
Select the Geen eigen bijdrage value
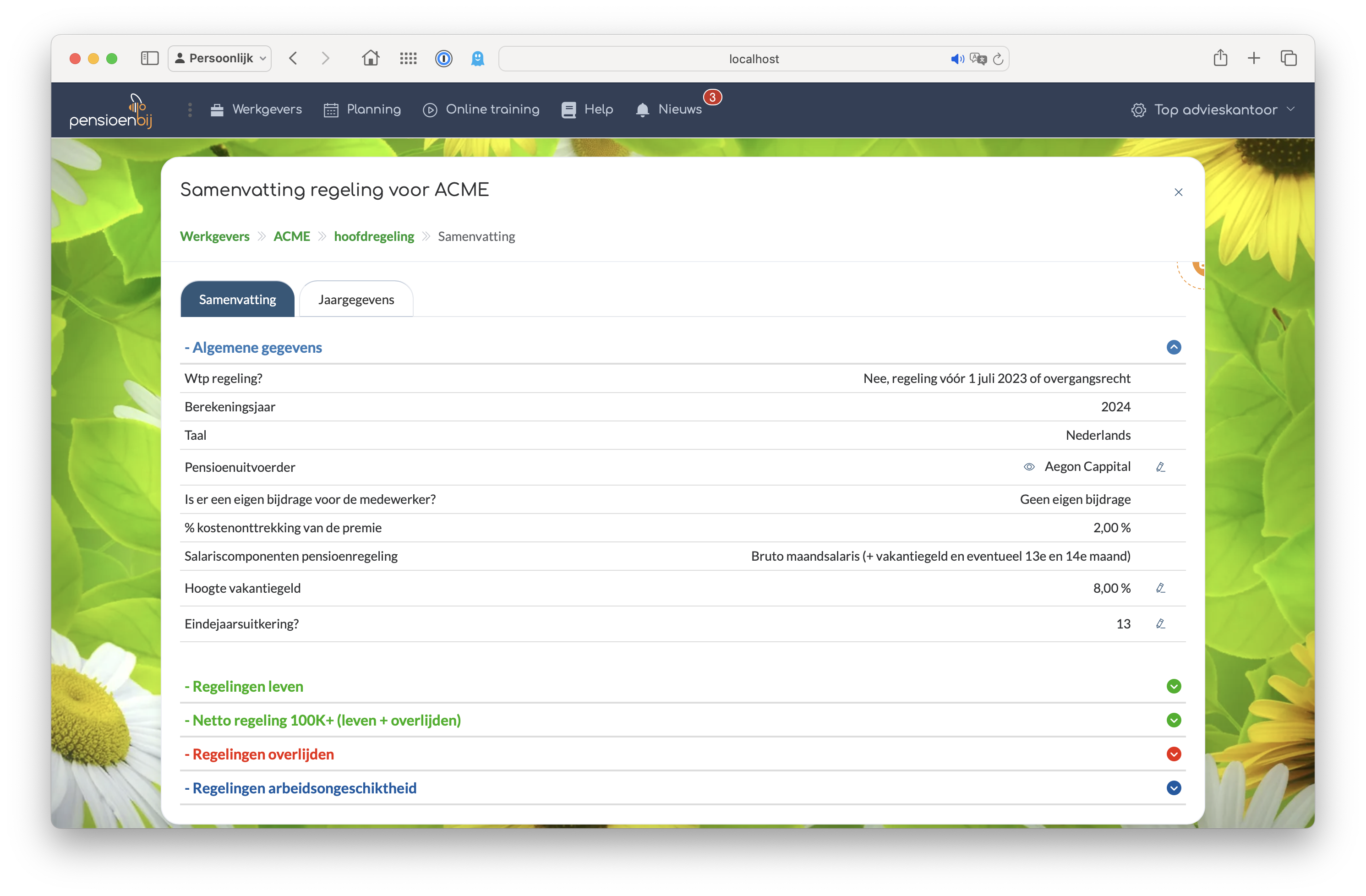click(x=1075, y=499)
